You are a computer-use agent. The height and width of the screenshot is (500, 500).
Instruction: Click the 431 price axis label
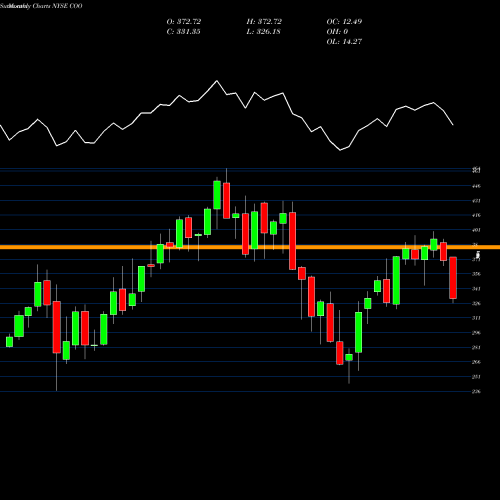(476, 201)
